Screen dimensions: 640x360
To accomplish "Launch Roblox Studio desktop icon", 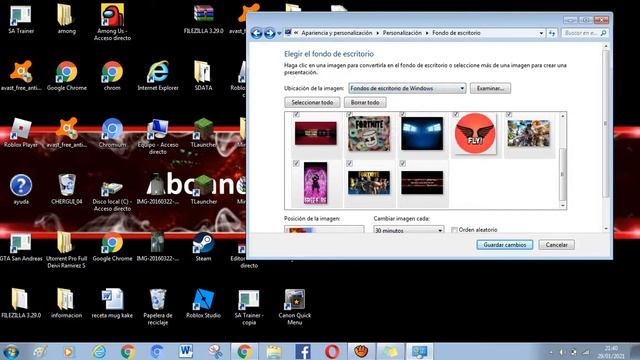I will [x=203, y=303].
